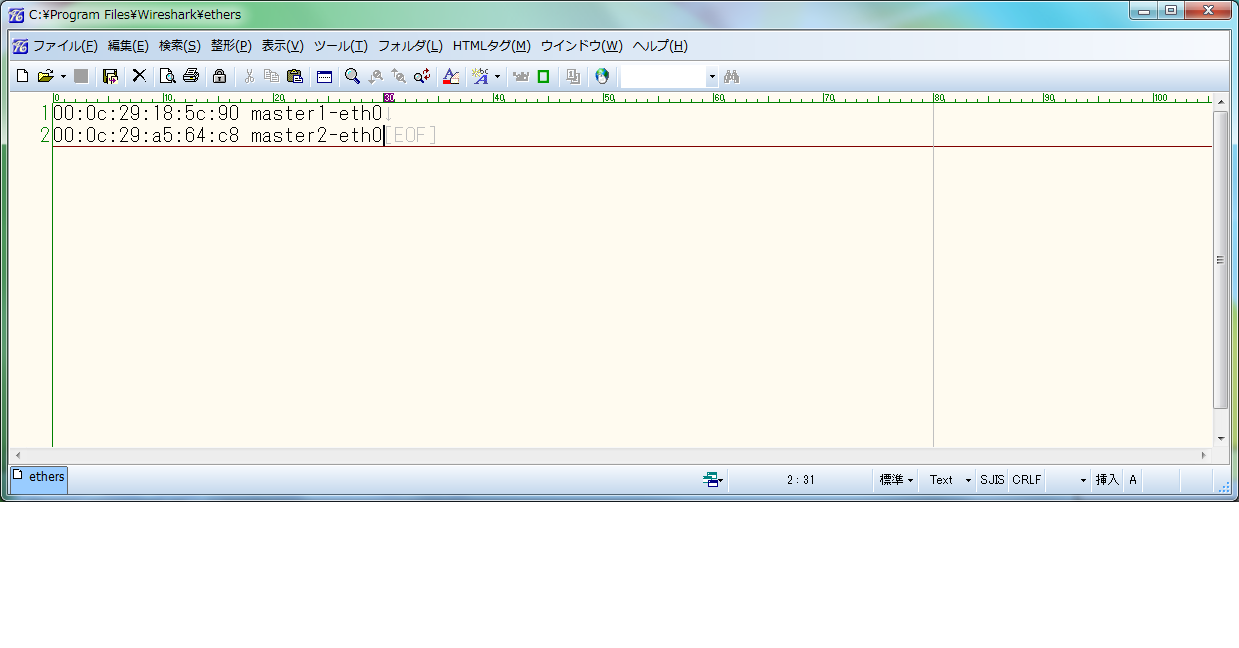Screen dimensions: 1239x648
Task: Open the font color settings icon
Action: [450, 76]
